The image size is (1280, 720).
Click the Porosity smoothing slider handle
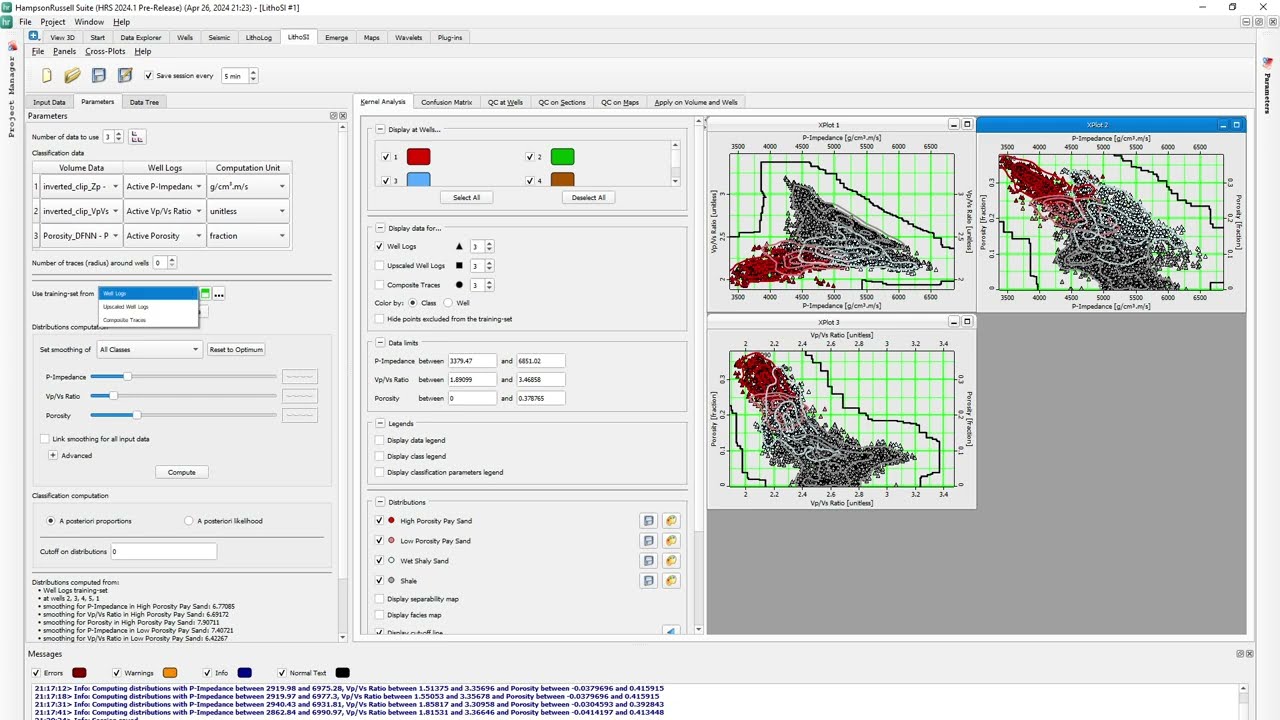click(x=136, y=415)
